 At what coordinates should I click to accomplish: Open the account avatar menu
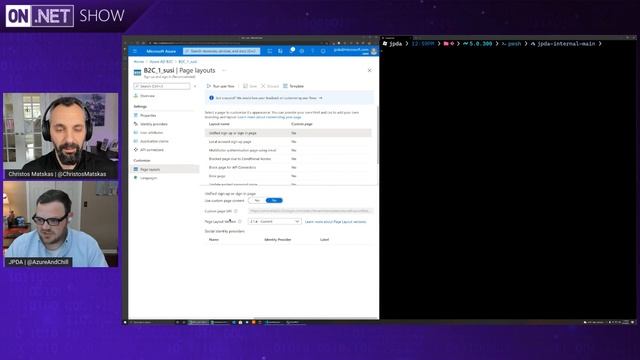pyautogui.click(x=374, y=51)
